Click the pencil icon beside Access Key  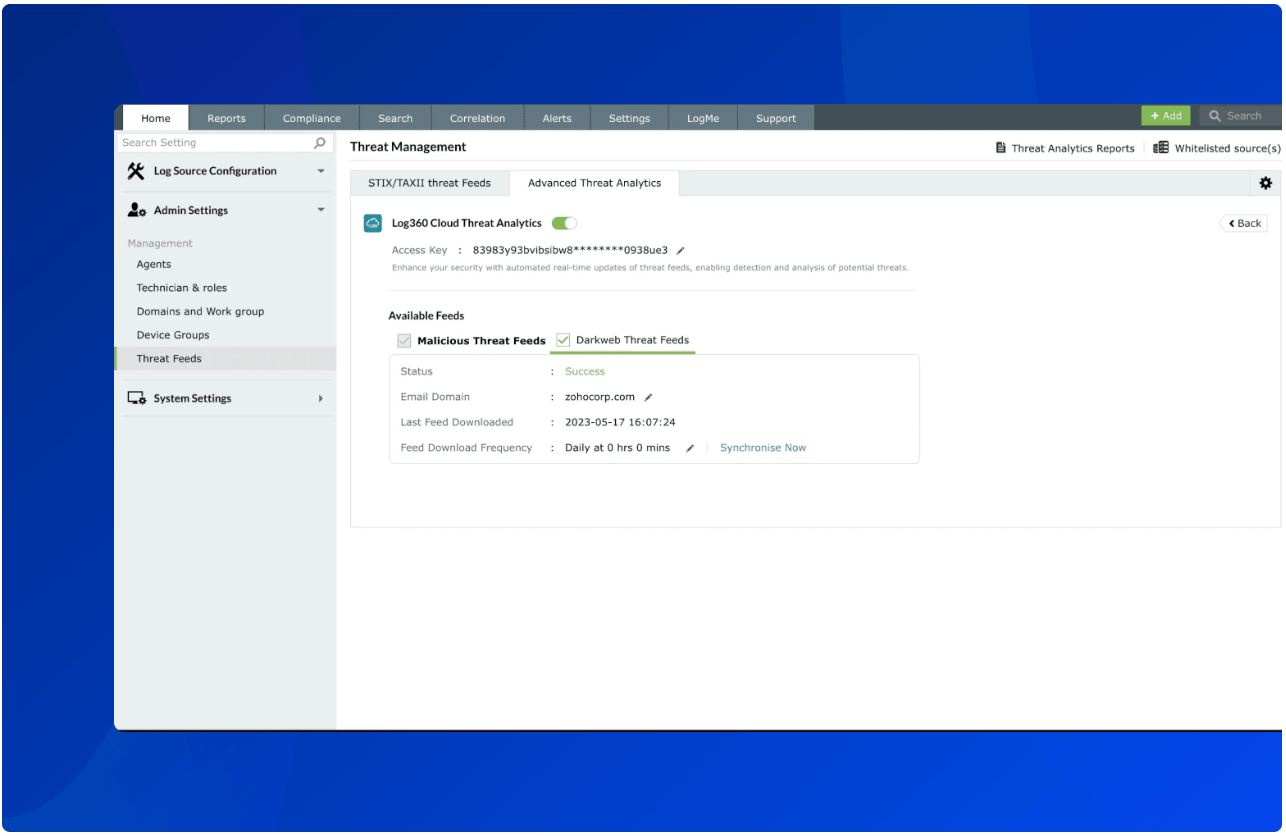click(x=681, y=250)
